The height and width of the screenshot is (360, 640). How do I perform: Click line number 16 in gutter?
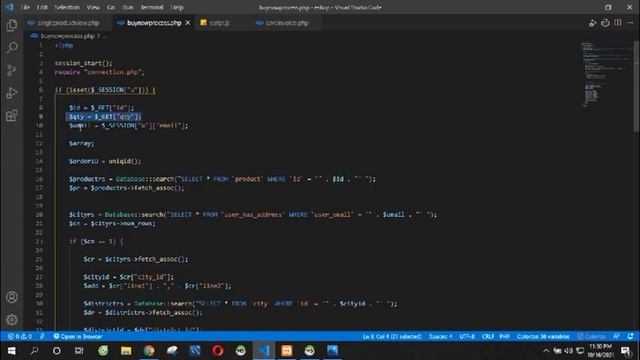(x=39, y=179)
